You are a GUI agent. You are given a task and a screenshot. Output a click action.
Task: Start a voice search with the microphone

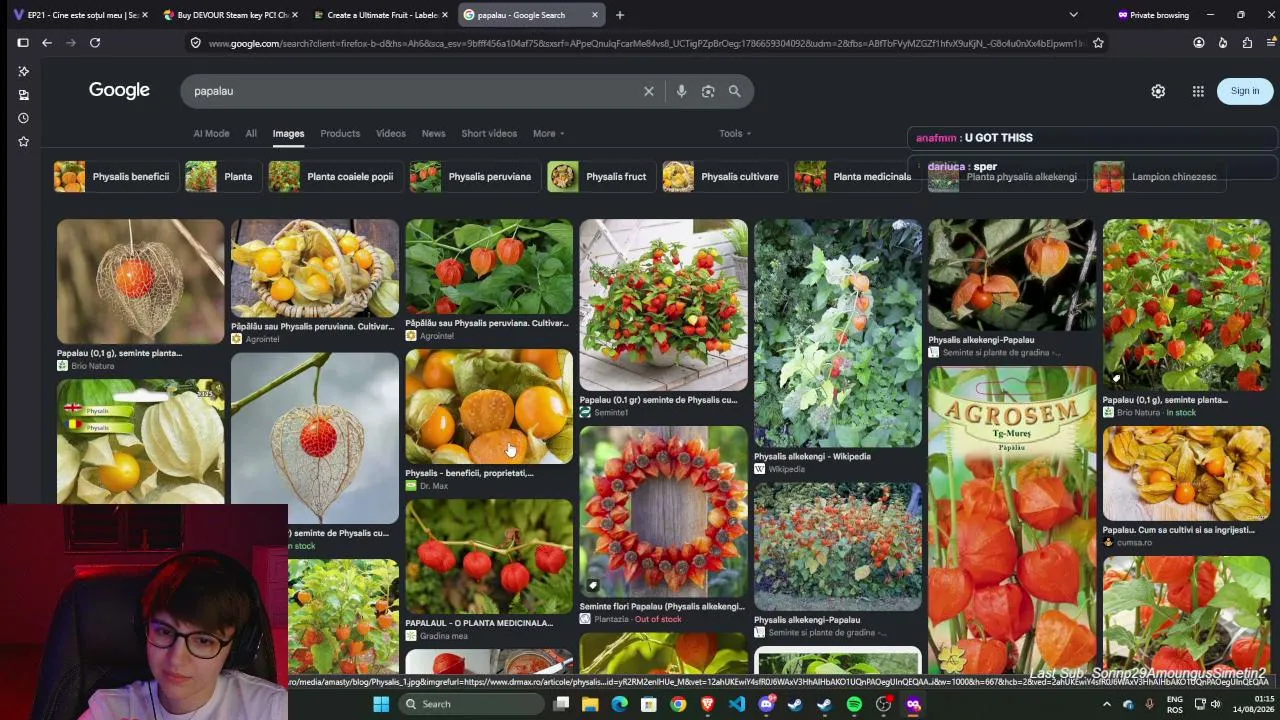click(681, 91)
